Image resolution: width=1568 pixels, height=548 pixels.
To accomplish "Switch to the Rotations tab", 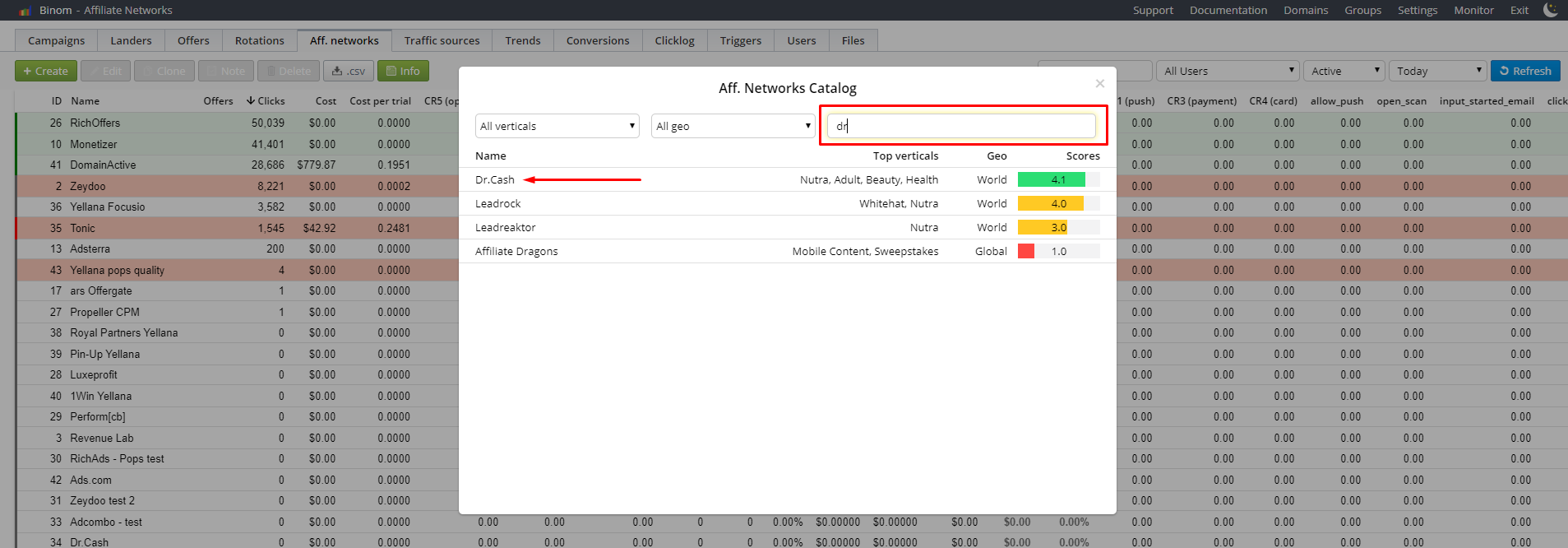I will pyautogui.click(x=259, y=40).
